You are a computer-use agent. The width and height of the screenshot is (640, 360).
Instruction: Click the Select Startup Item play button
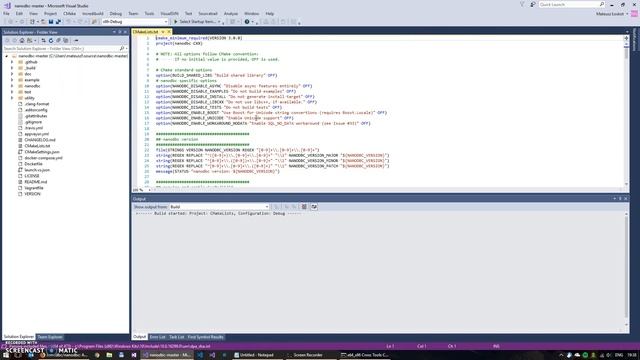coord(176,22)
